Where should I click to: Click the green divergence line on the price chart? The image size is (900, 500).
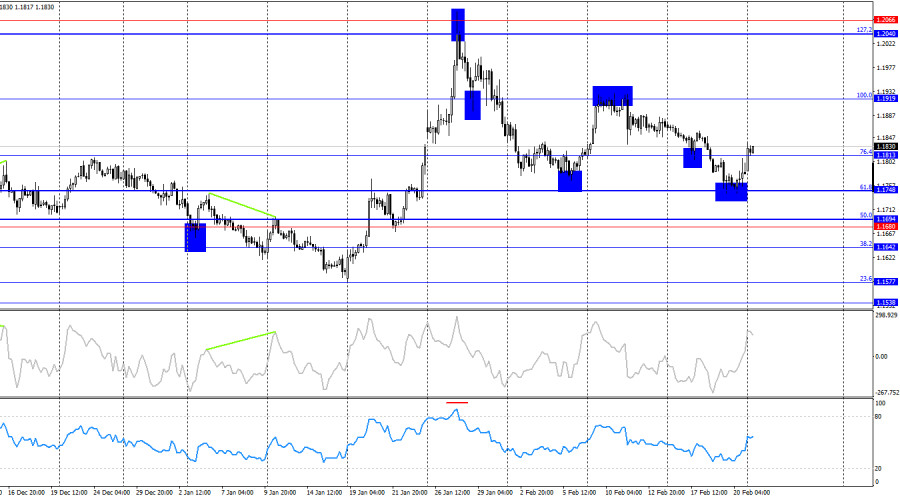[242, 205]
